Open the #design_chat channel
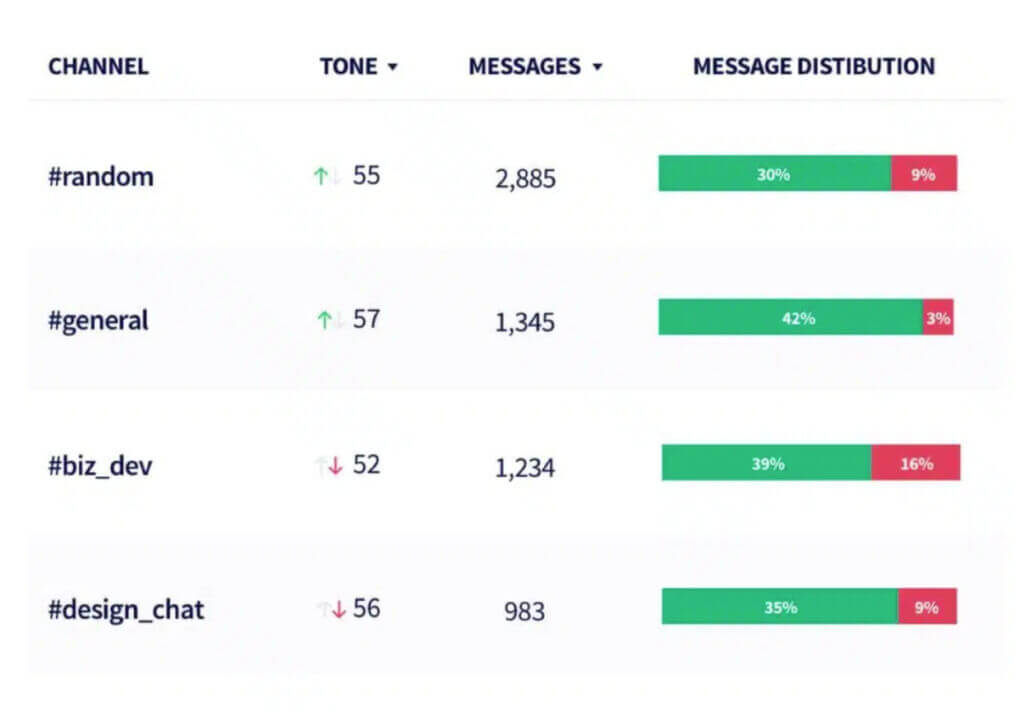 click(126, 609)
